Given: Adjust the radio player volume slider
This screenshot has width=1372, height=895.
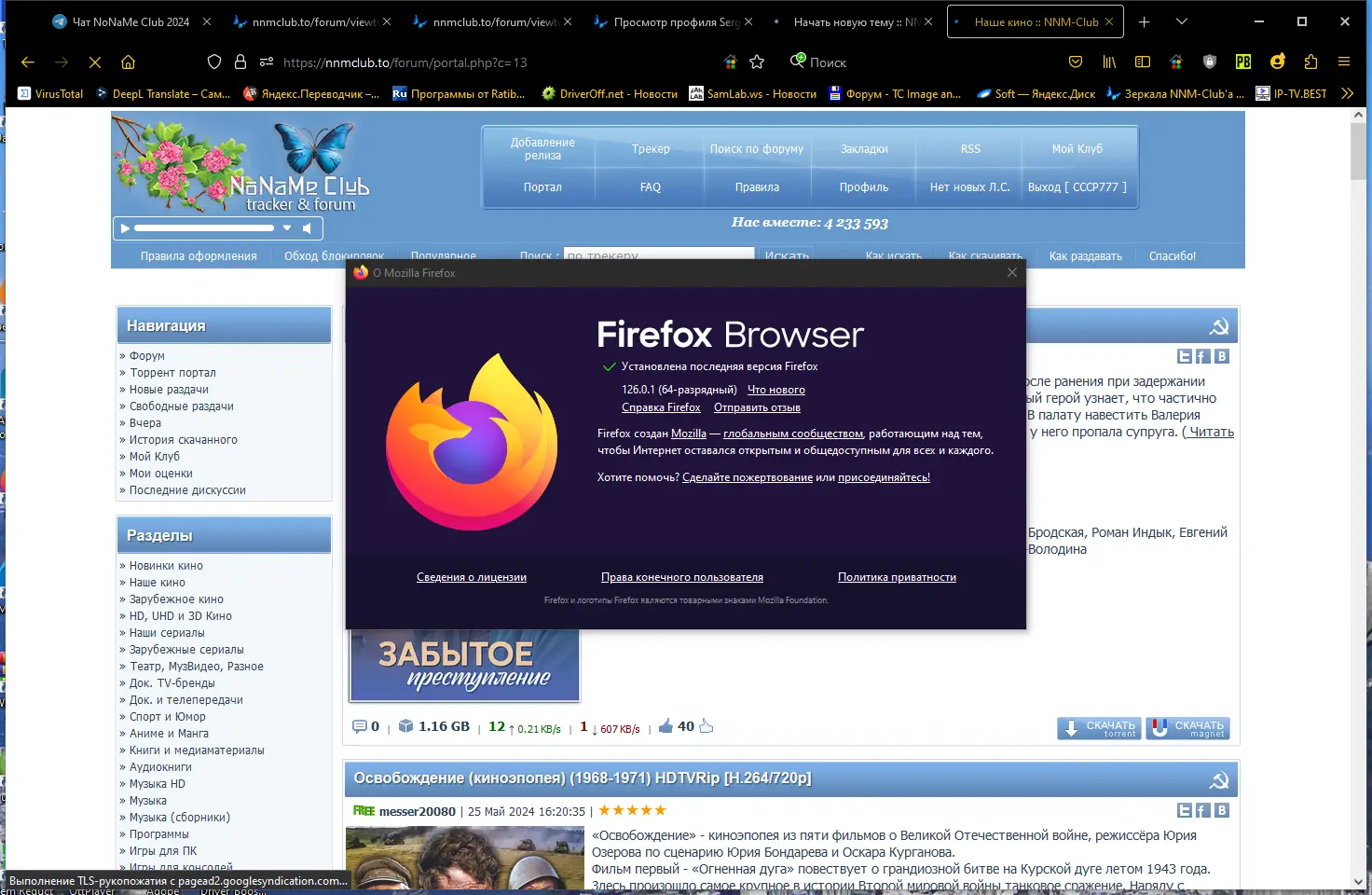Looking at the screenshot, I should click(x=204, y=227).
